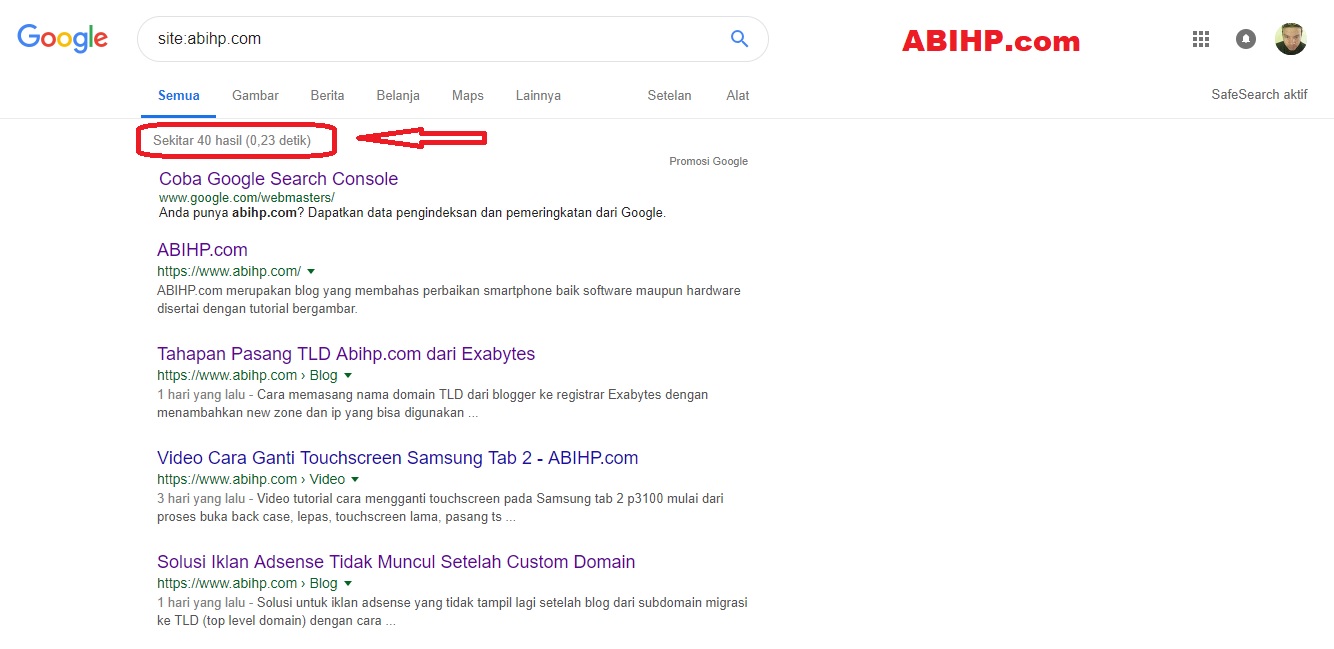Image resolution: width=1334 pixels, height=649 pixels.
Task: Click the ABIHP.com homepage description snippet
Action: (x=449, y=300)
